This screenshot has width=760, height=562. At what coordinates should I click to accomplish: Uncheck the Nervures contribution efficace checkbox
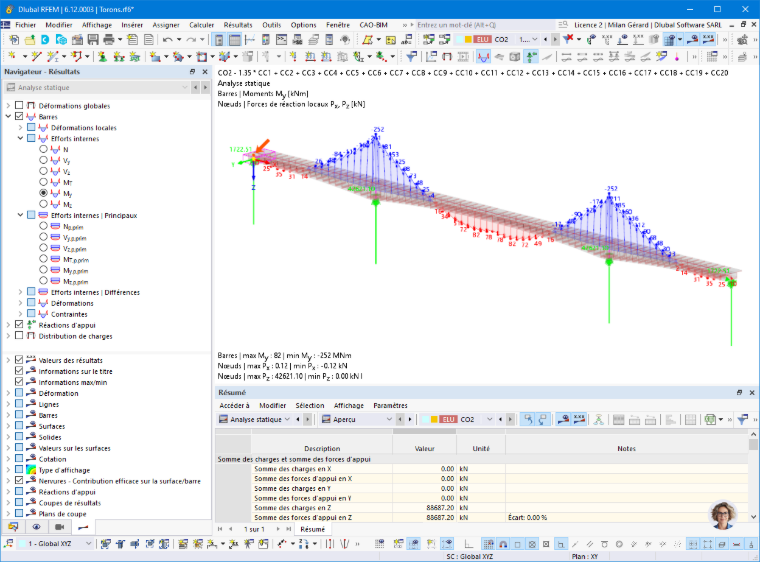click(19, 481)
